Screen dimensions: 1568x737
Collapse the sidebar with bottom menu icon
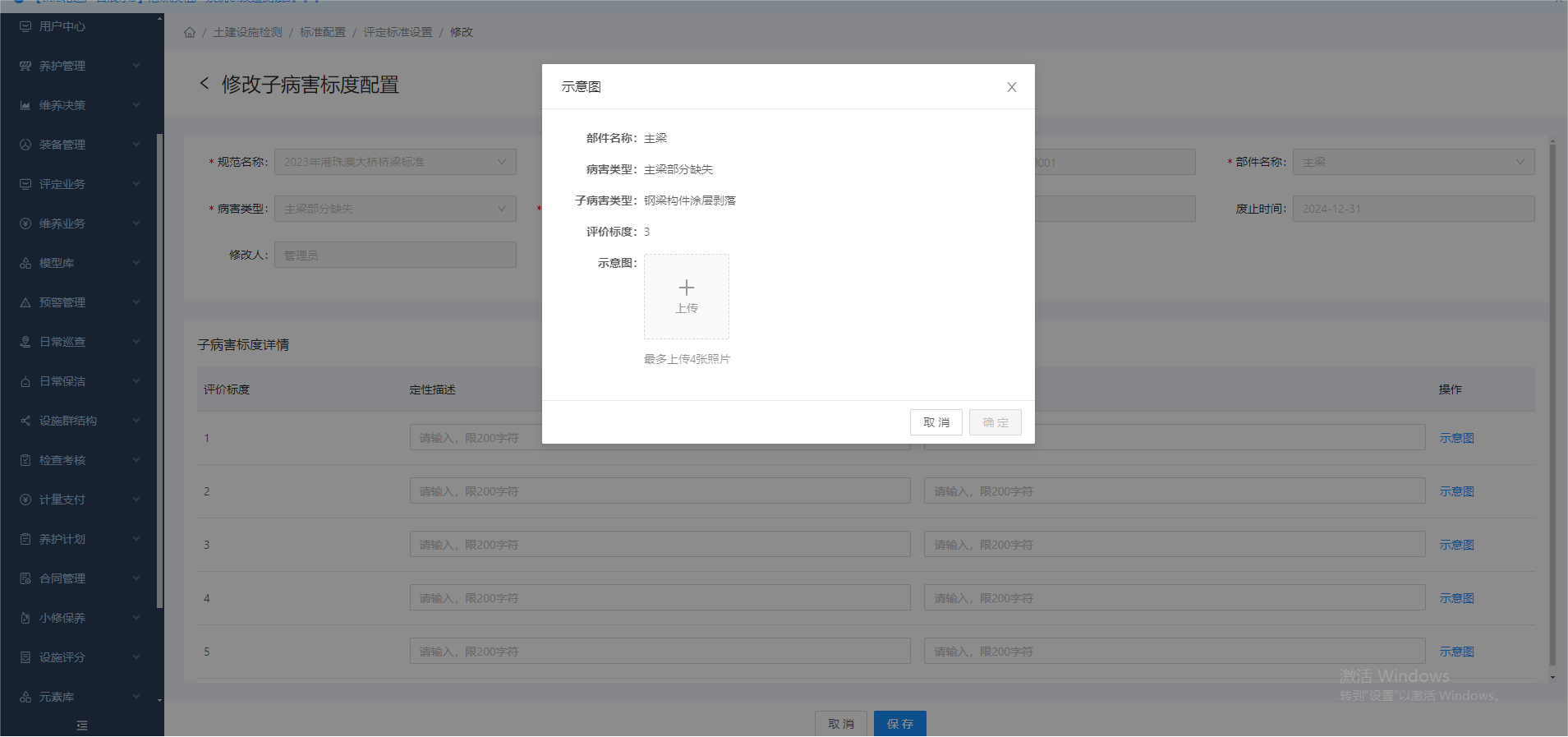pyautogui.click(x=82, y=725)
